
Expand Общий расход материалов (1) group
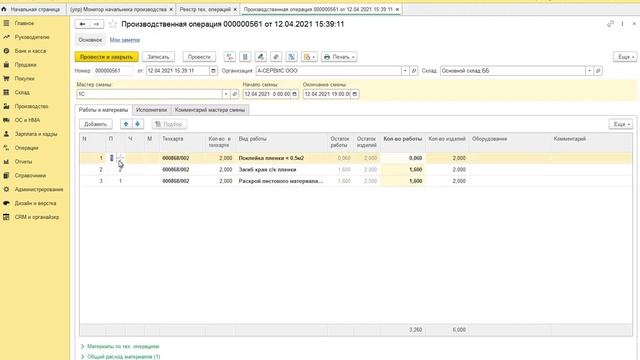[x=120, y=356]
